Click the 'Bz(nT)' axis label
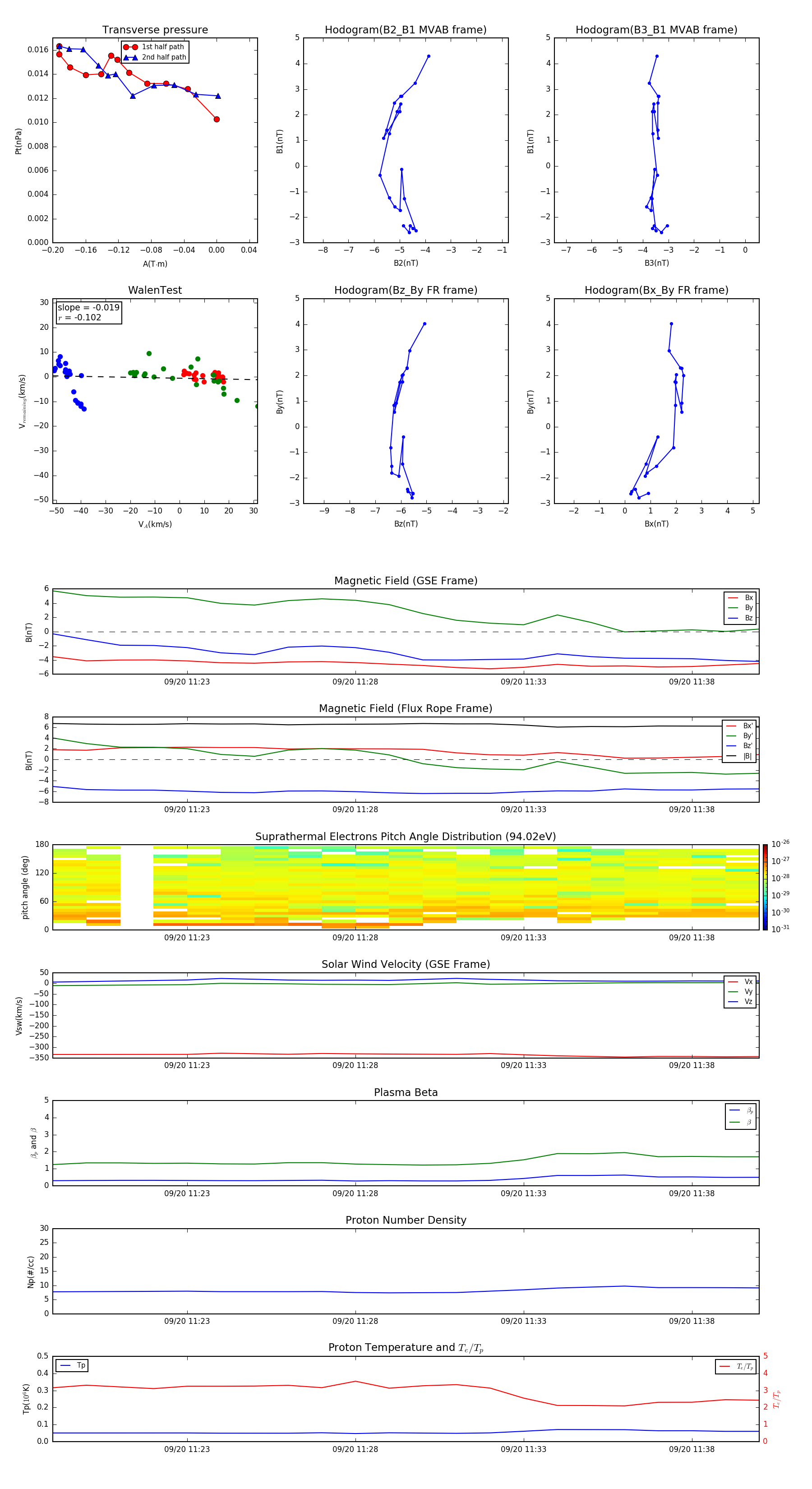 click(406, 524)
